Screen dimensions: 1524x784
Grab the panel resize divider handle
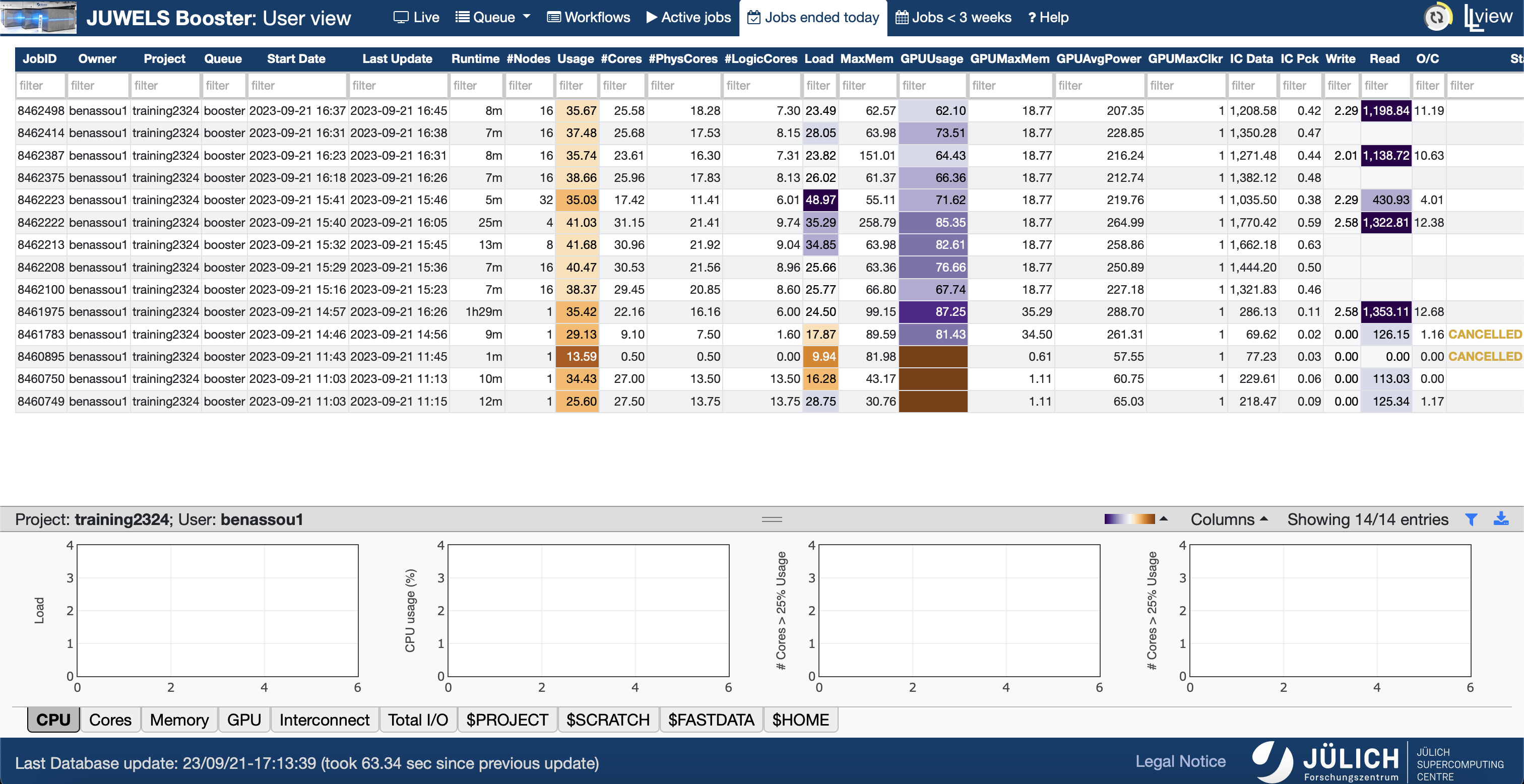(x=772, y=519)
